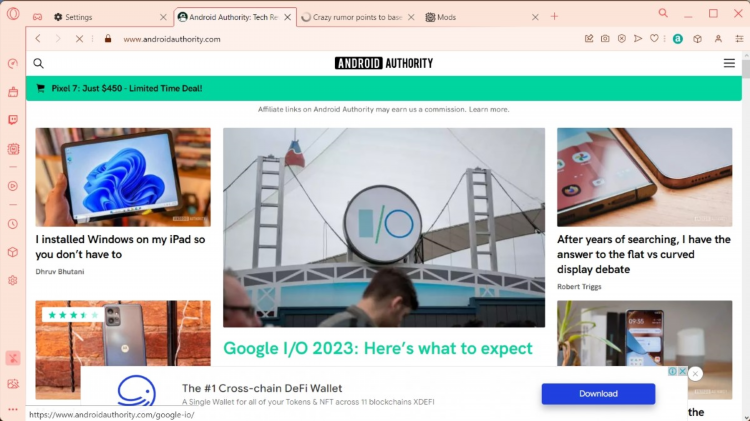The height and width of the screenshot is (421, 750).
Task: Open extensions cube in the toolbar
Action: tap(697, 39)
